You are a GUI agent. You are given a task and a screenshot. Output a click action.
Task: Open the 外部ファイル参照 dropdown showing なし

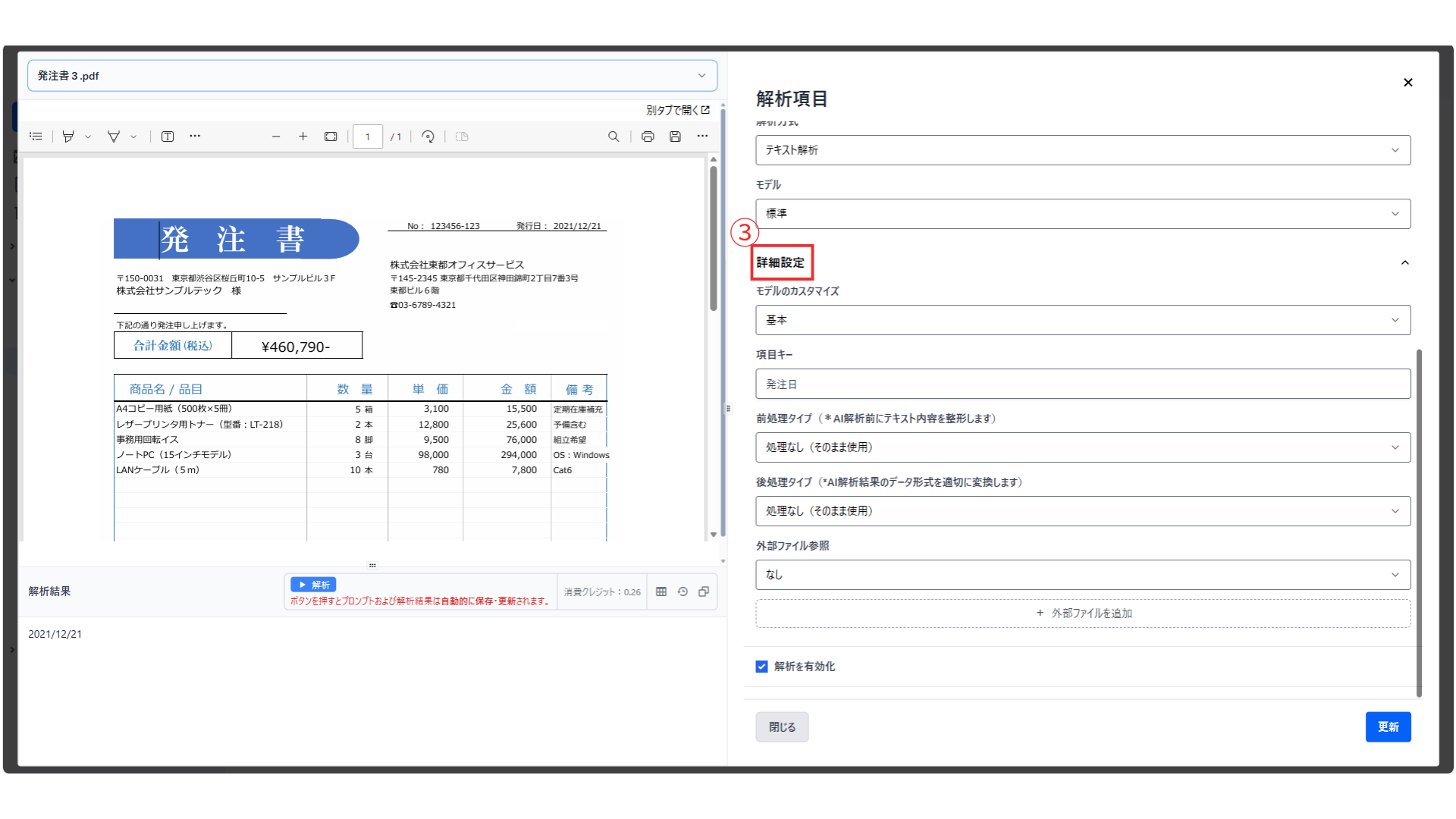click(x=1083, y=575)
